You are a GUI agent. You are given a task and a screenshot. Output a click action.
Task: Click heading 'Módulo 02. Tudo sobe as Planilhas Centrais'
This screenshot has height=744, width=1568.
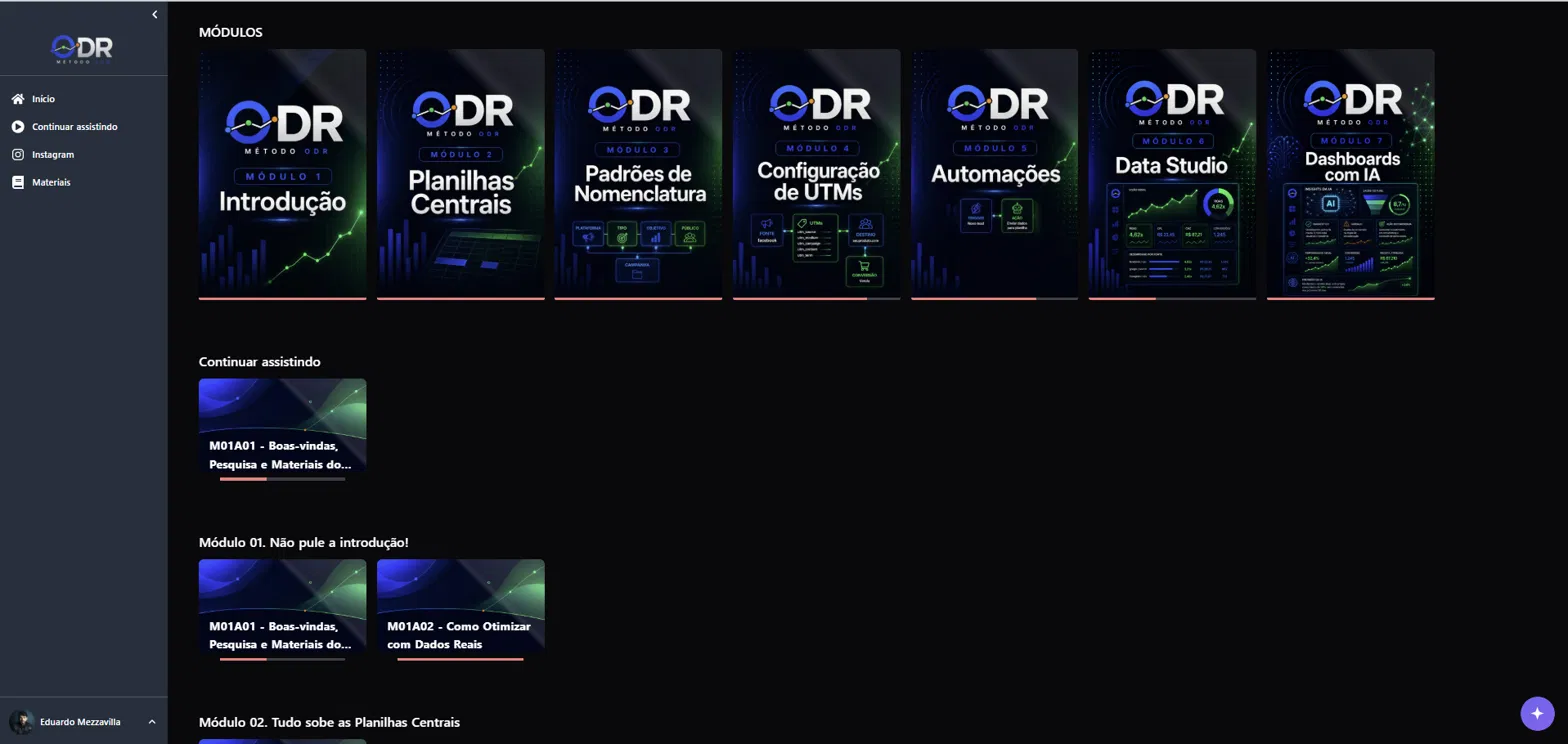coord(329,722)
